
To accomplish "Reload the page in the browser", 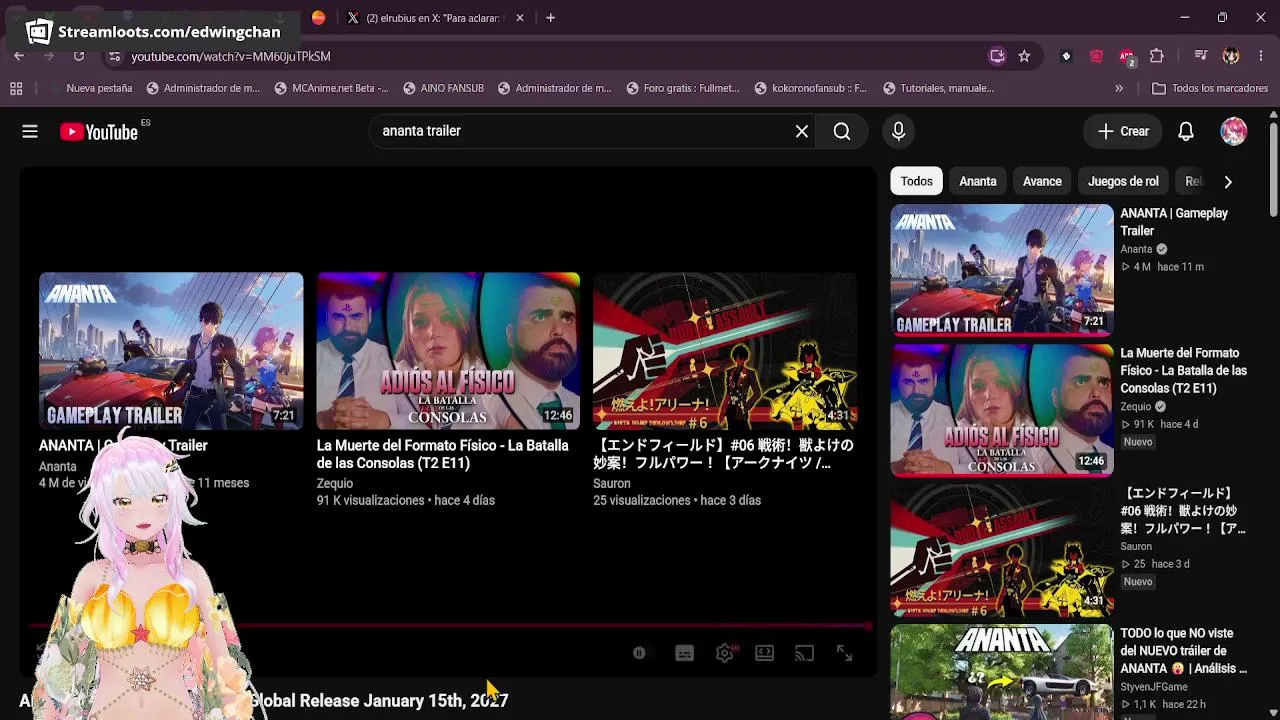I will point(79,56).
